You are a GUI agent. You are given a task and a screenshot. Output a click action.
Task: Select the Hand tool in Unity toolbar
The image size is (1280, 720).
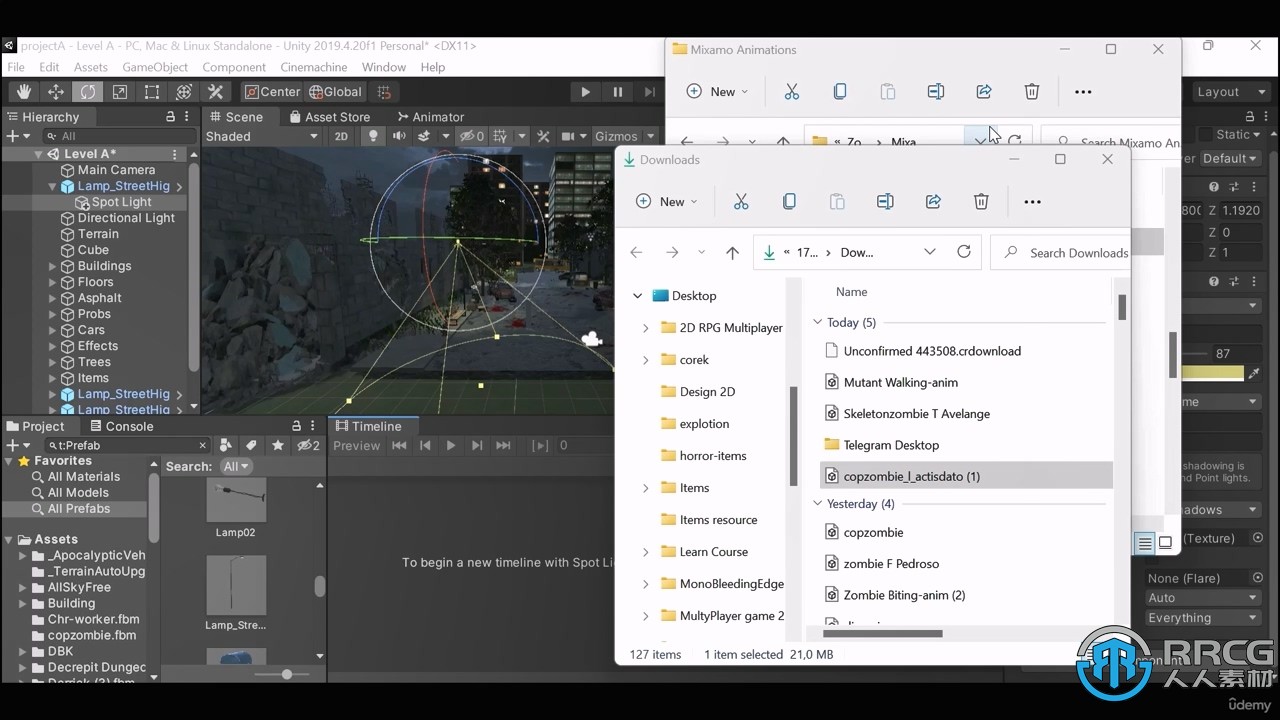[24, 92]
